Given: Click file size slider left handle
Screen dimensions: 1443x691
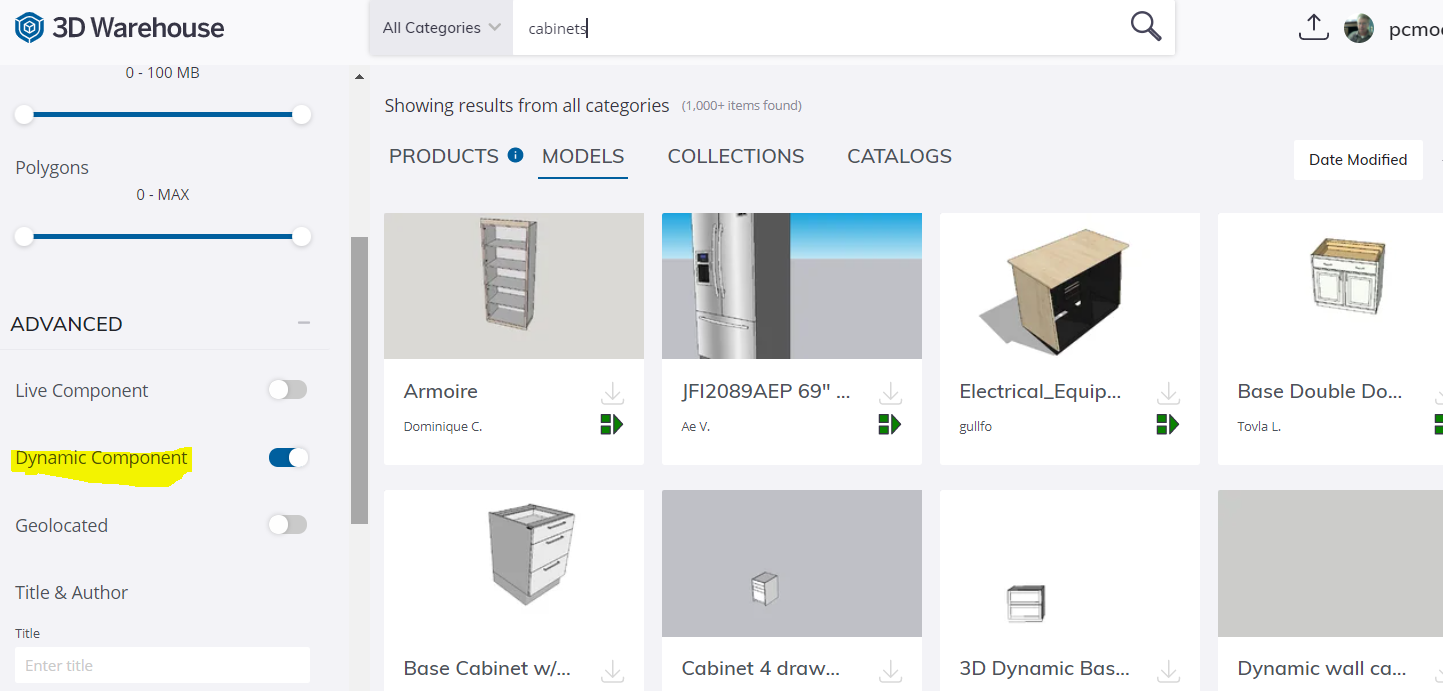Looking at the screenshot, I should click(24, 115).
